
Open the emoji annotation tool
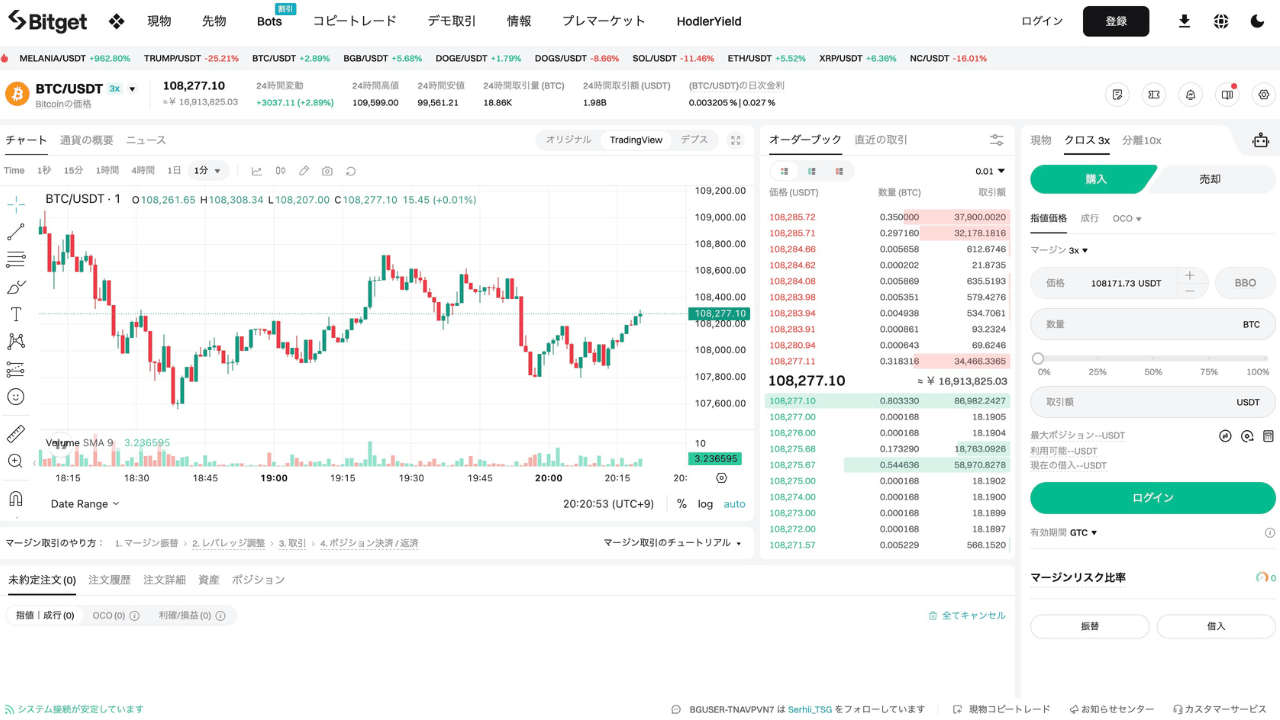(14, 394)
